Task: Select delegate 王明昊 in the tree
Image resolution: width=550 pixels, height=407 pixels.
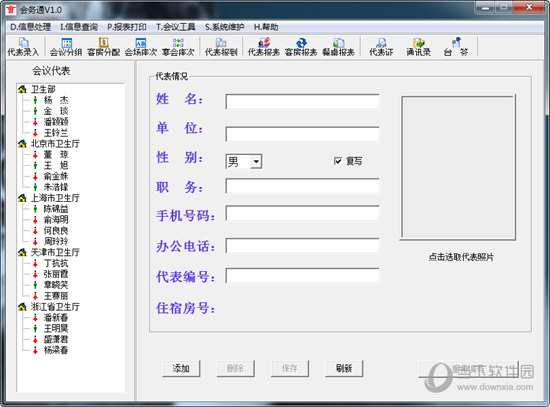Action: click(x=56, y=328)
